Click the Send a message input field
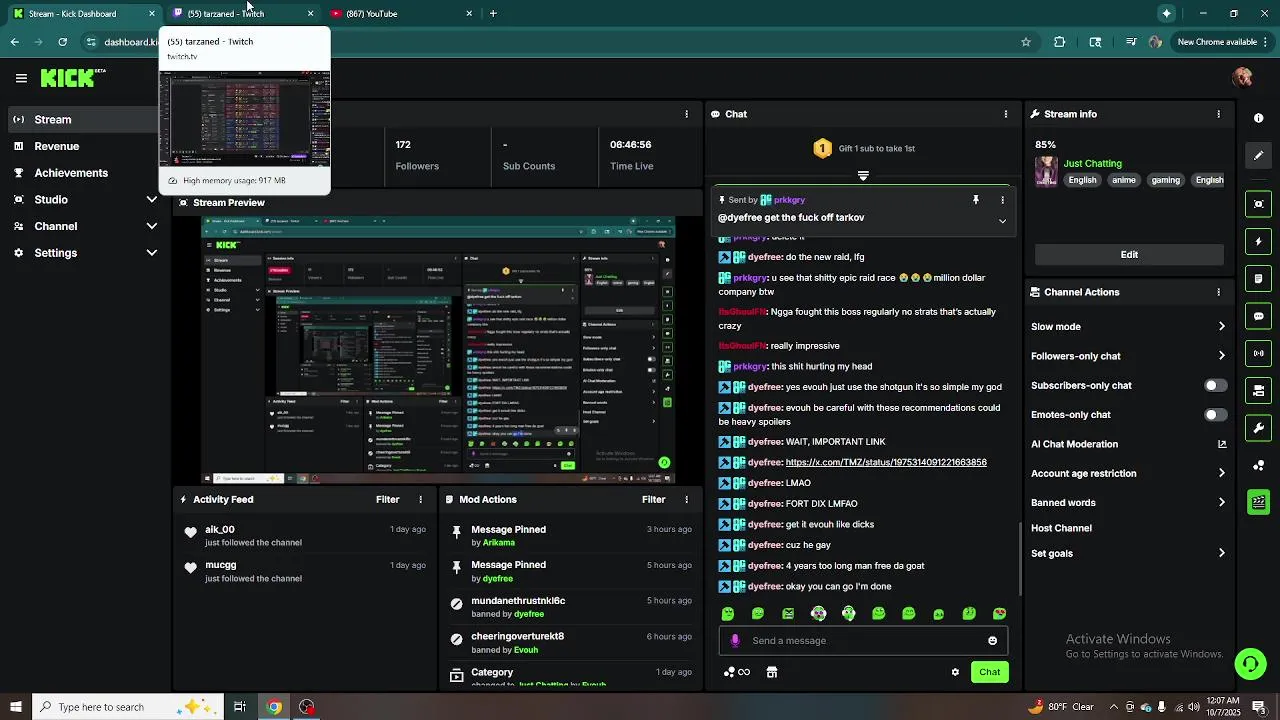Viewport: 1280px width, 720px height. [865, 641]
